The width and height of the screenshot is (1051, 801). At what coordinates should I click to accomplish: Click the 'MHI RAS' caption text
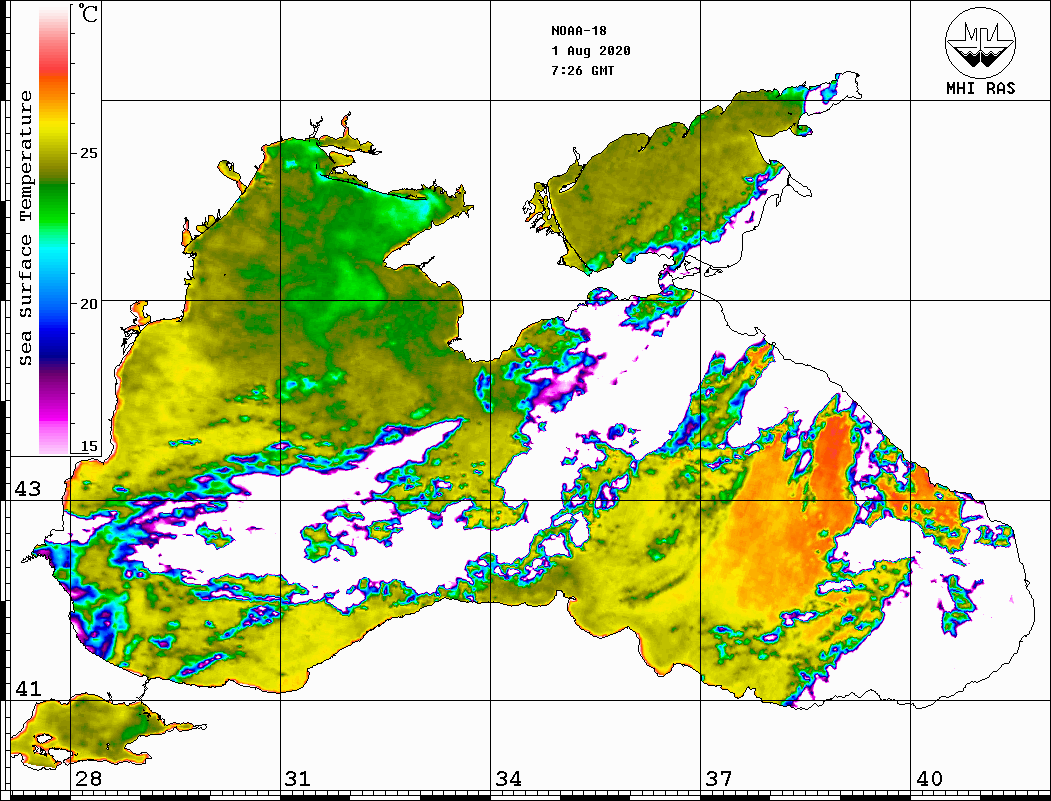pyautogui.click(x=981, y=88)
